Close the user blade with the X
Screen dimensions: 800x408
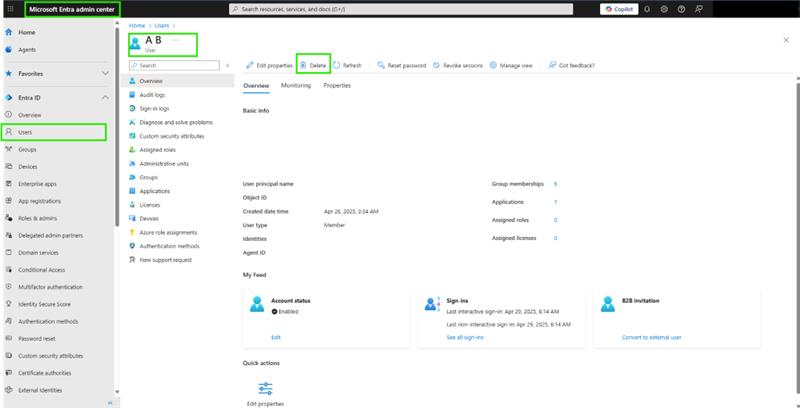click(786, 40)
